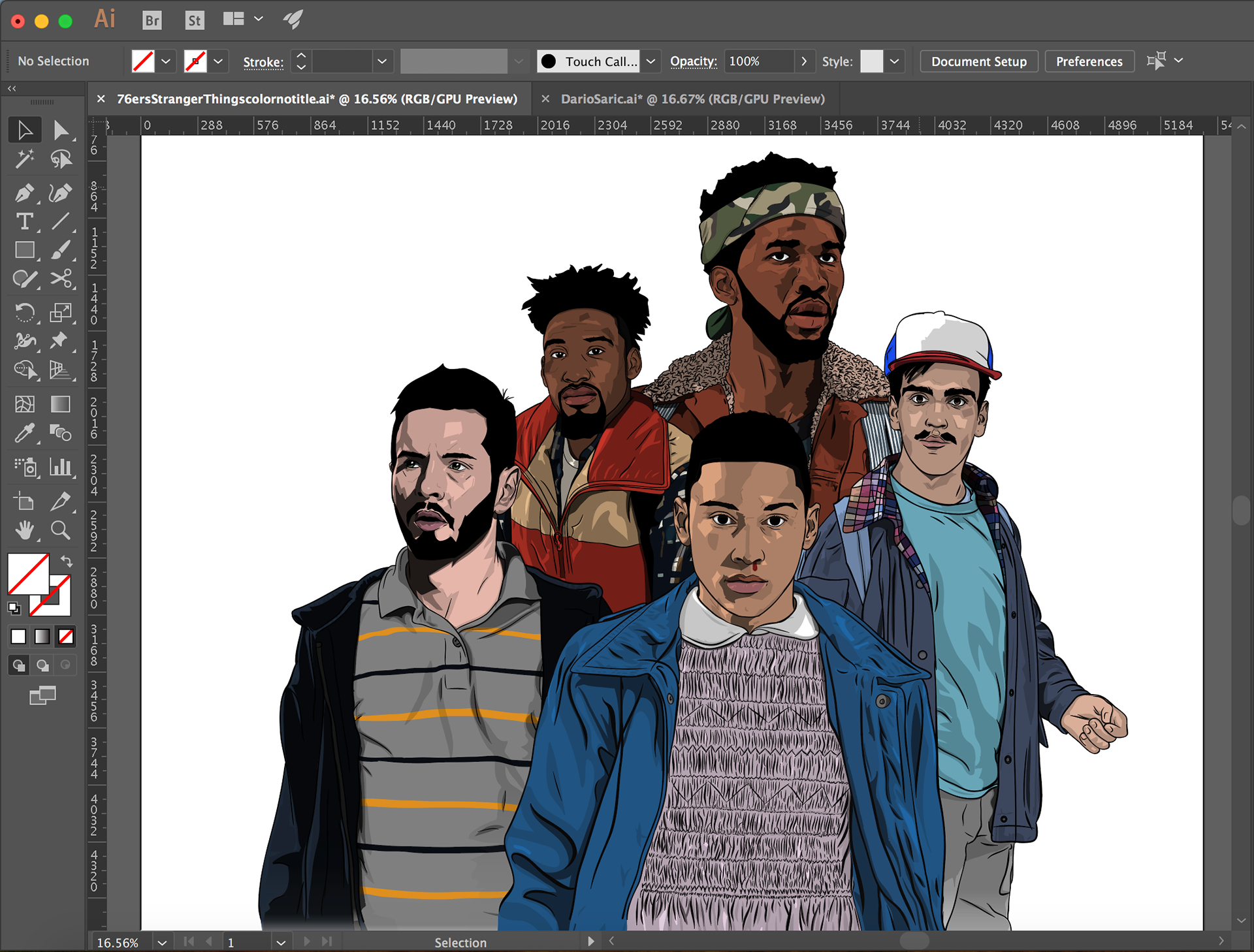Enable Draw Behind mode
This screenshot has width=1254, height=952.
click(42, 665)
